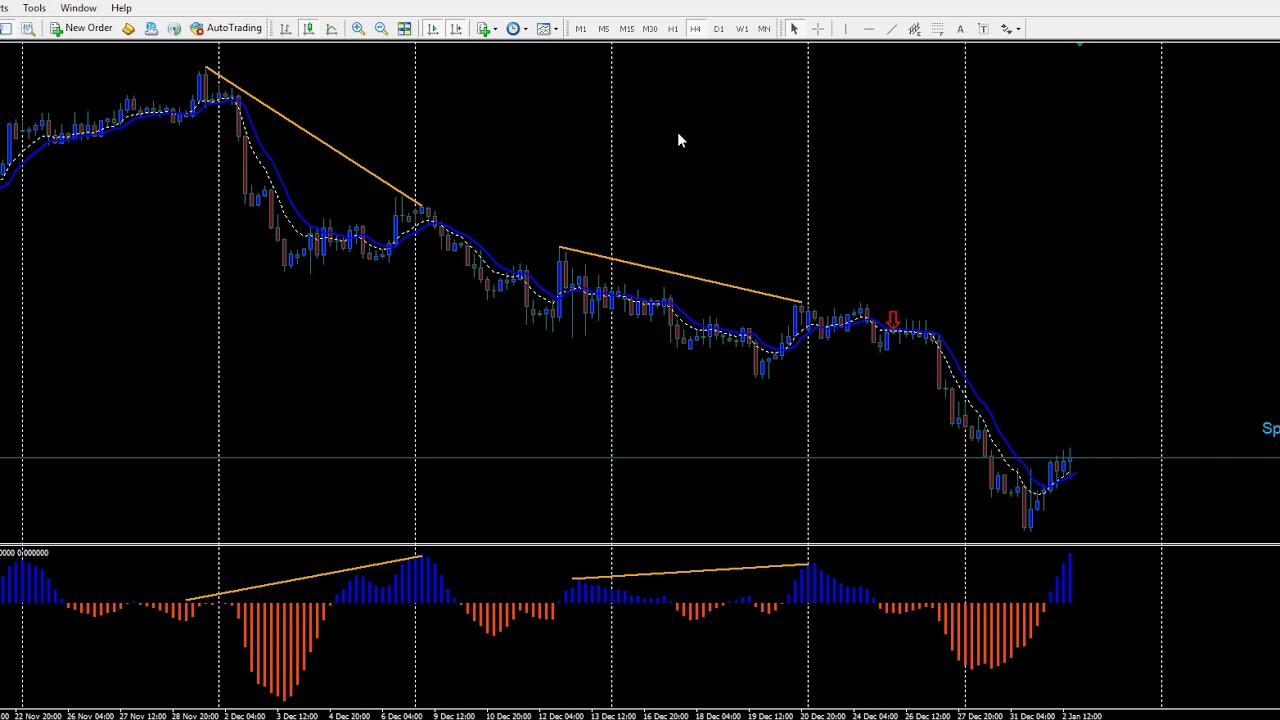Switch chart to bar chart style

pyautogui.click(x=285, y=28)
